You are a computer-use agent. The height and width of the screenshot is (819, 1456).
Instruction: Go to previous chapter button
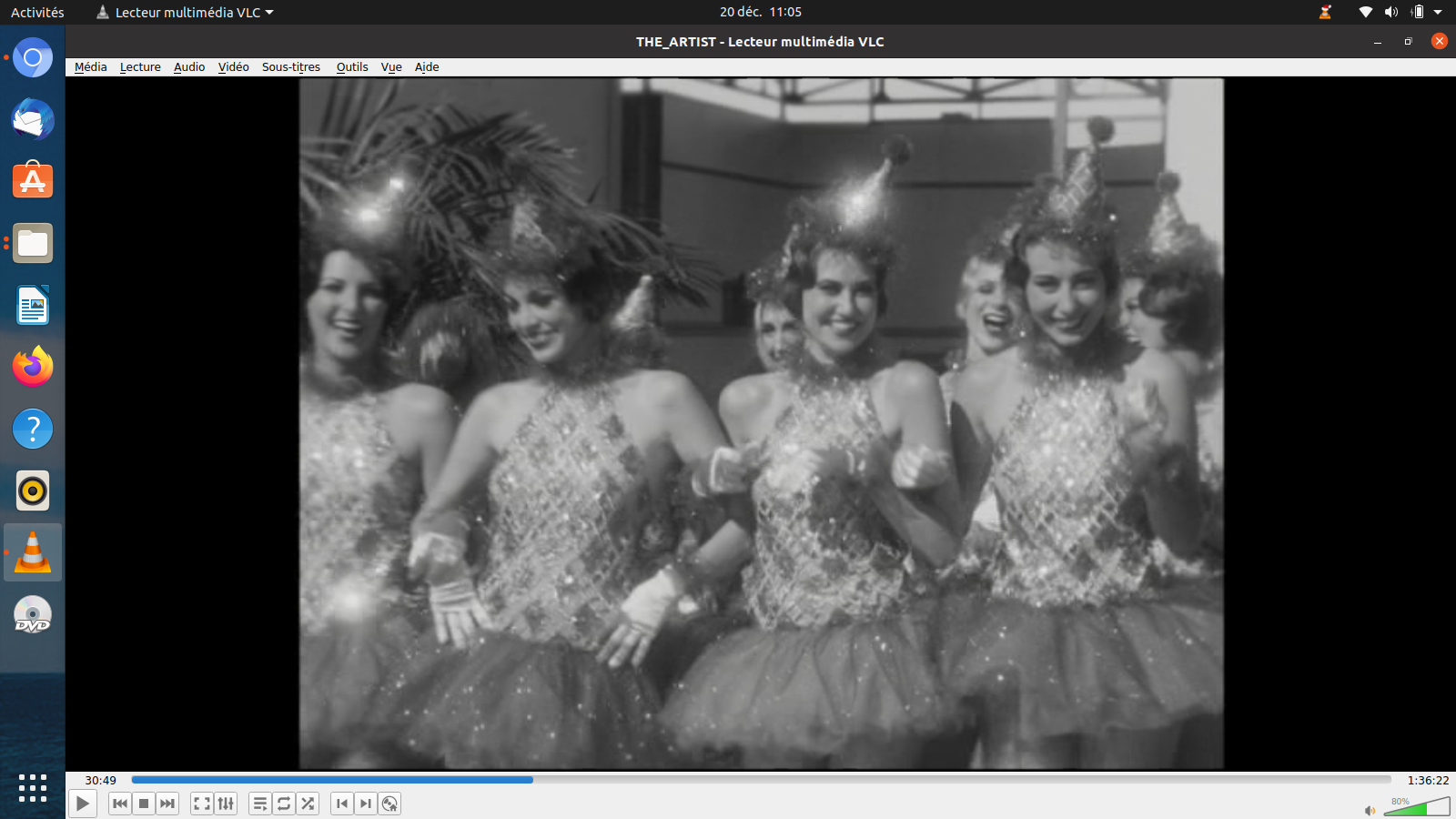341,804
